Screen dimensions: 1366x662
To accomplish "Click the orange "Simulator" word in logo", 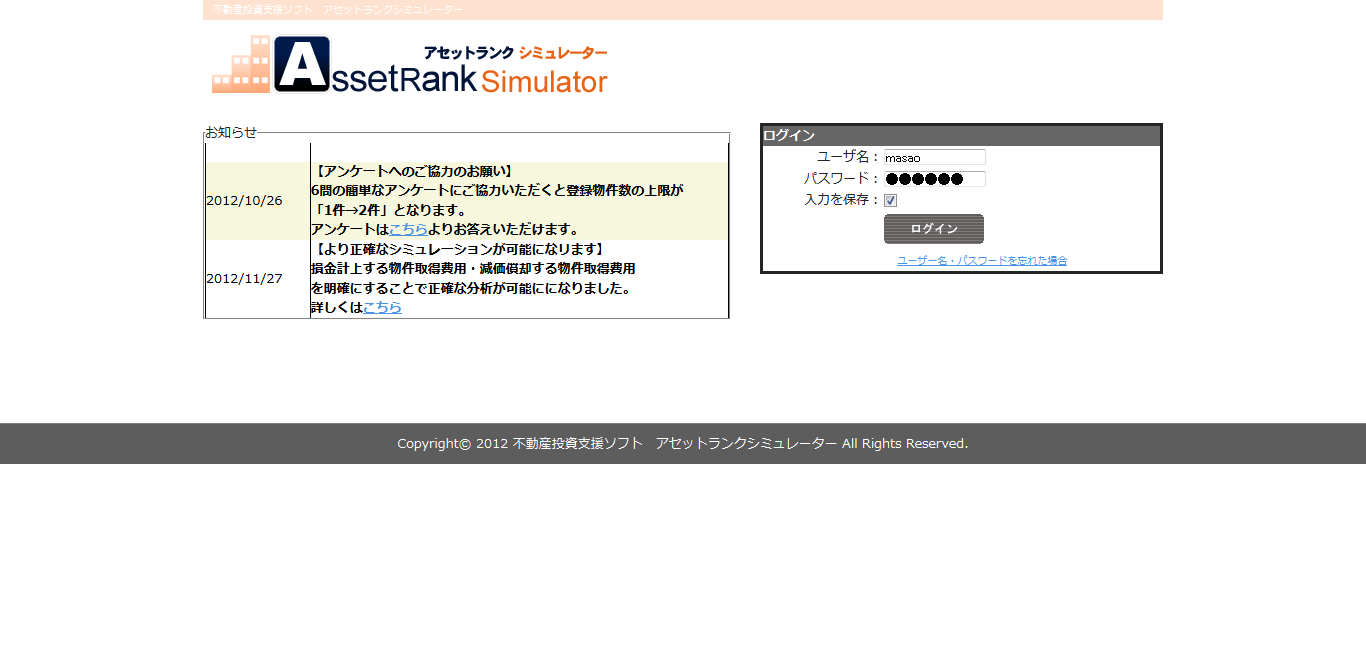I will pyautogui.click(x=543, y=82).
